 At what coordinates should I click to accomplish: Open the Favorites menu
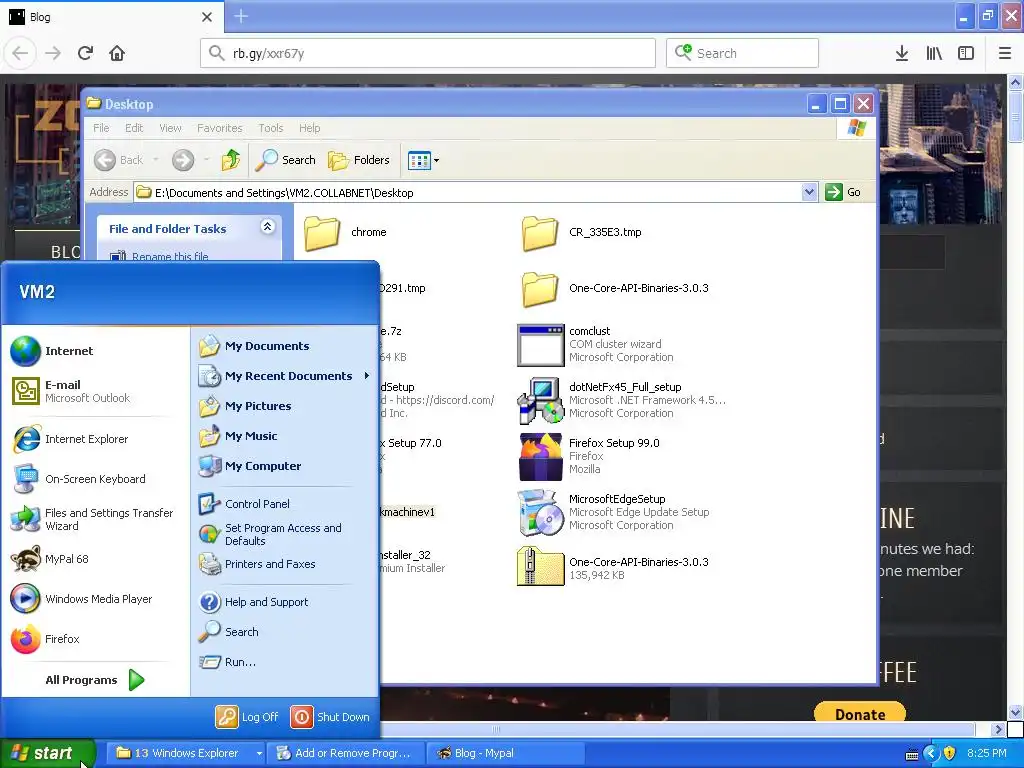pyautogui.click(x=219, y=128)
